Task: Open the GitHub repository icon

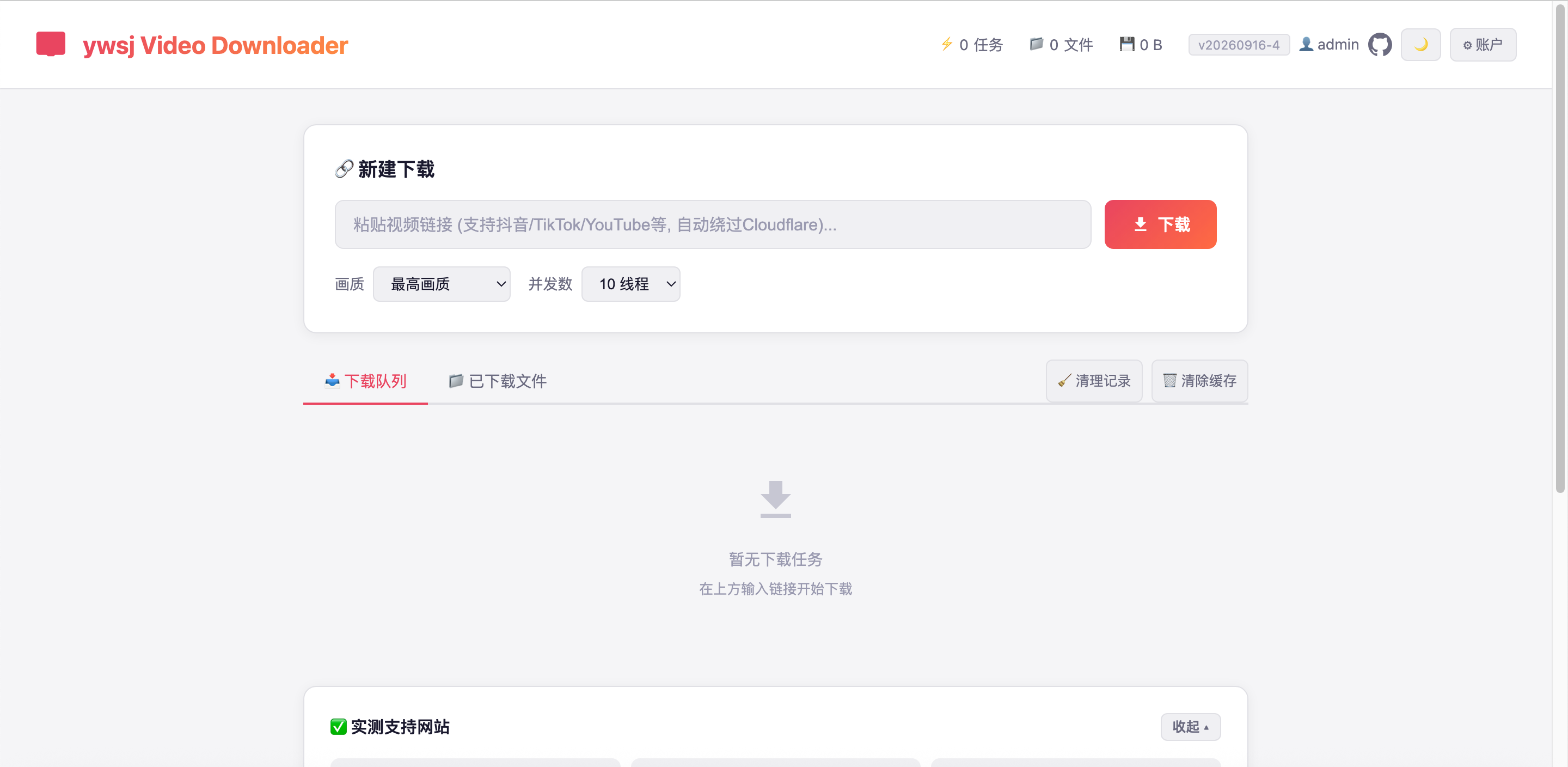Action: 1379,45
